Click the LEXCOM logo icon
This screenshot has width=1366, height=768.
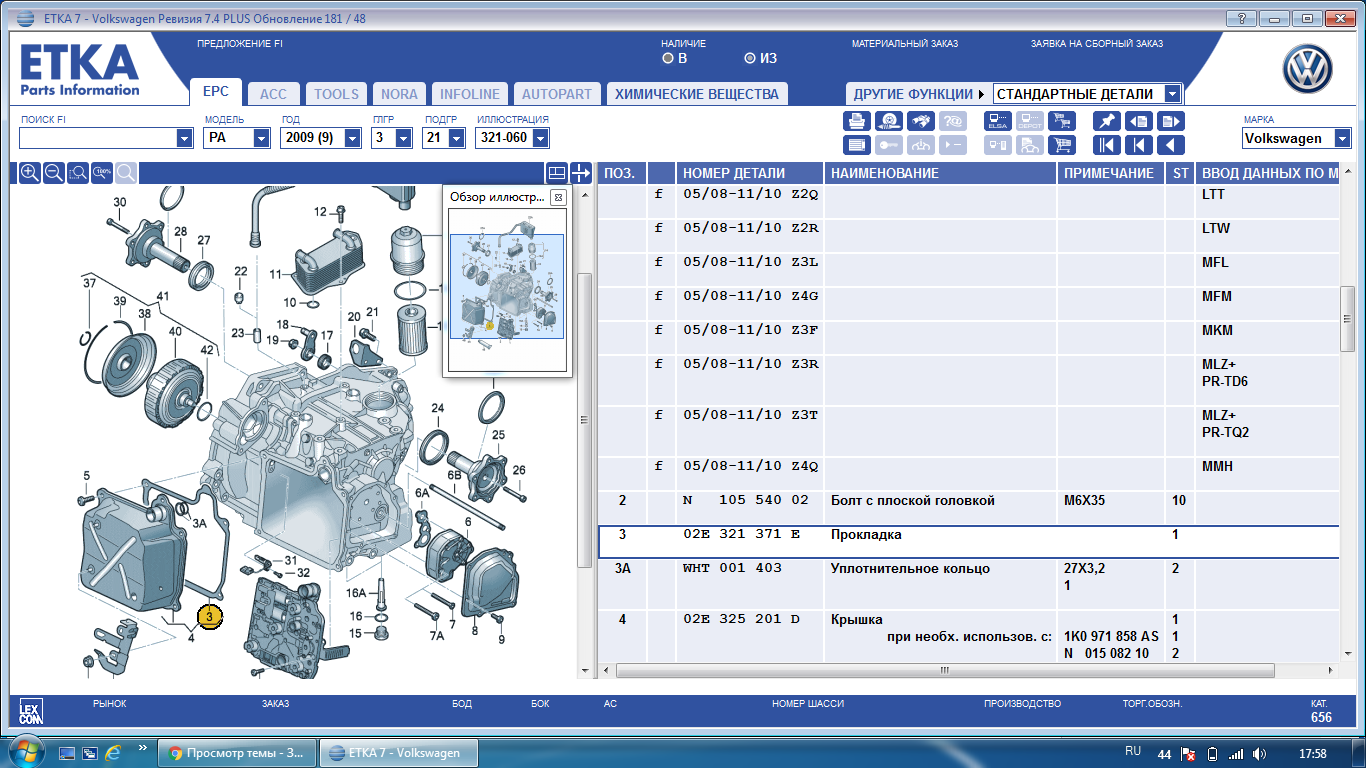(31, 712)
